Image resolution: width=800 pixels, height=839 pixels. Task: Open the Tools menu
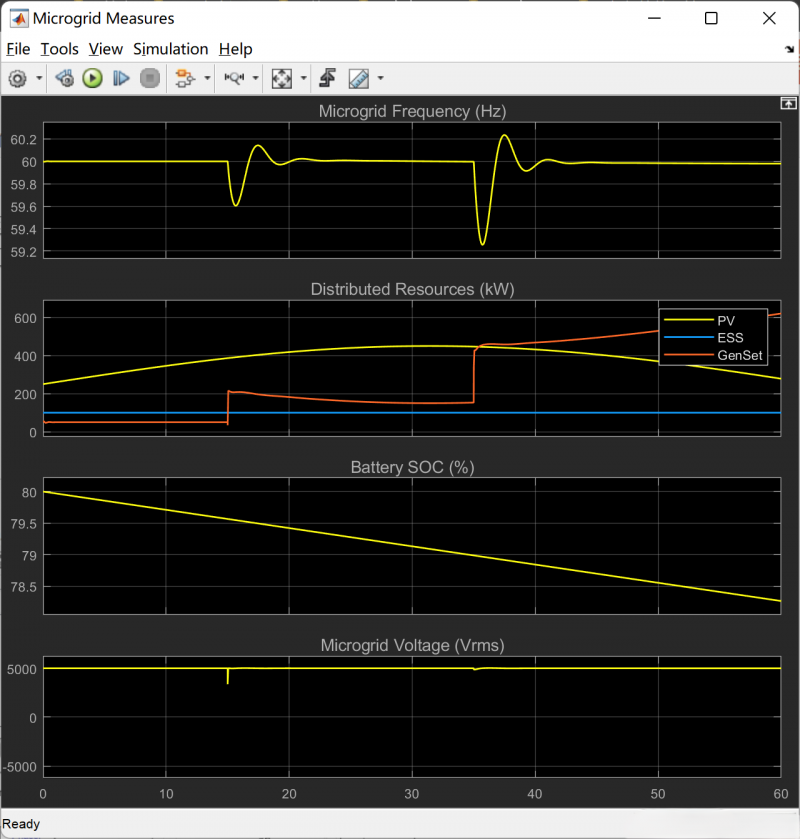pyautogui.click(x=59, y=49)
